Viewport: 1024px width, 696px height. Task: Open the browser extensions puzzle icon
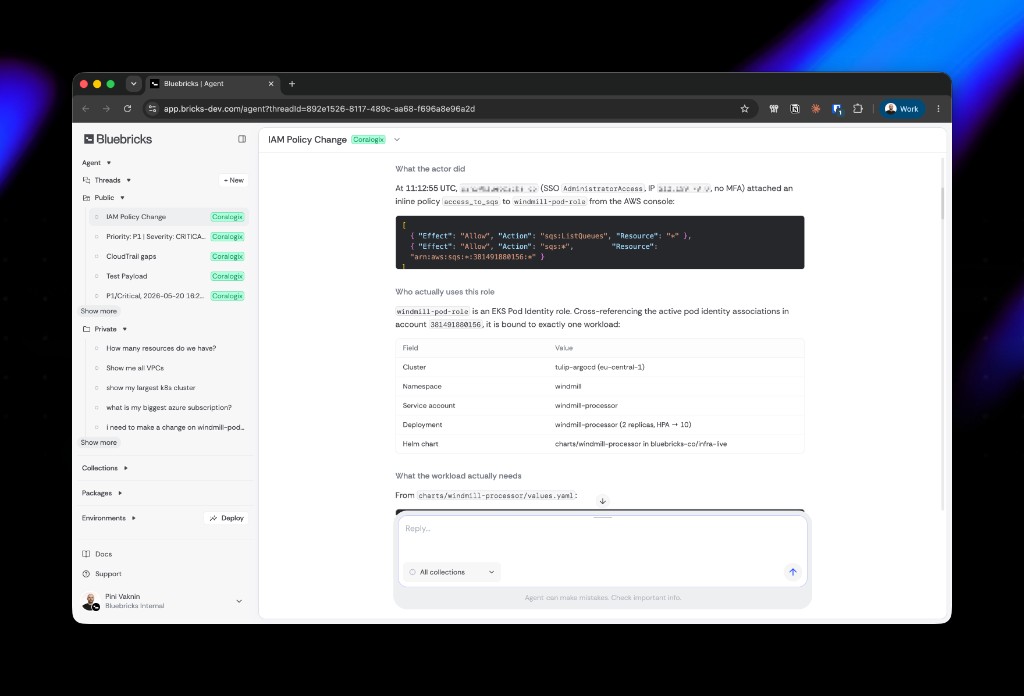pos(858,109)
